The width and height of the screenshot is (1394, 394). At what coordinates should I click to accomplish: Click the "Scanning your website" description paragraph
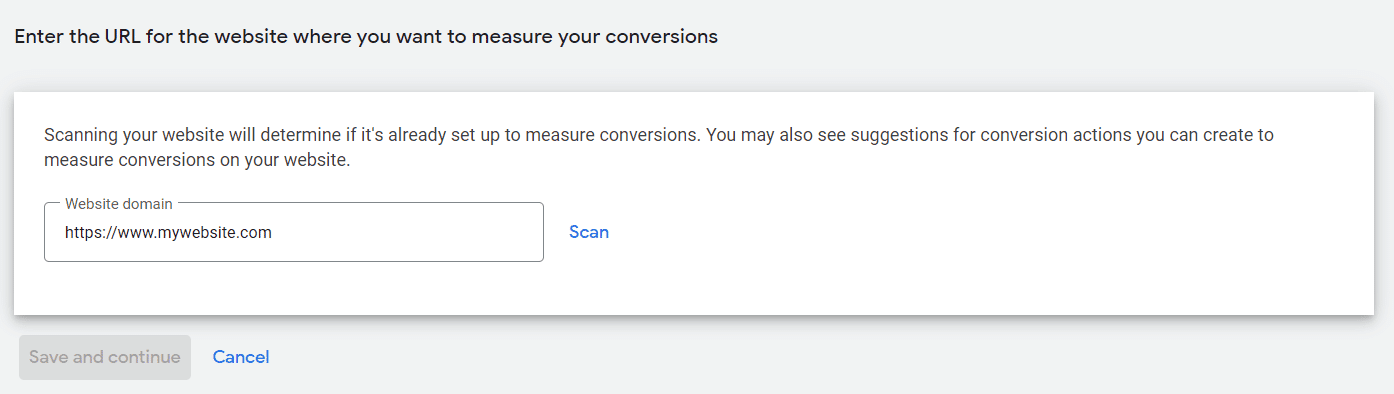click(x=659, y=147)
